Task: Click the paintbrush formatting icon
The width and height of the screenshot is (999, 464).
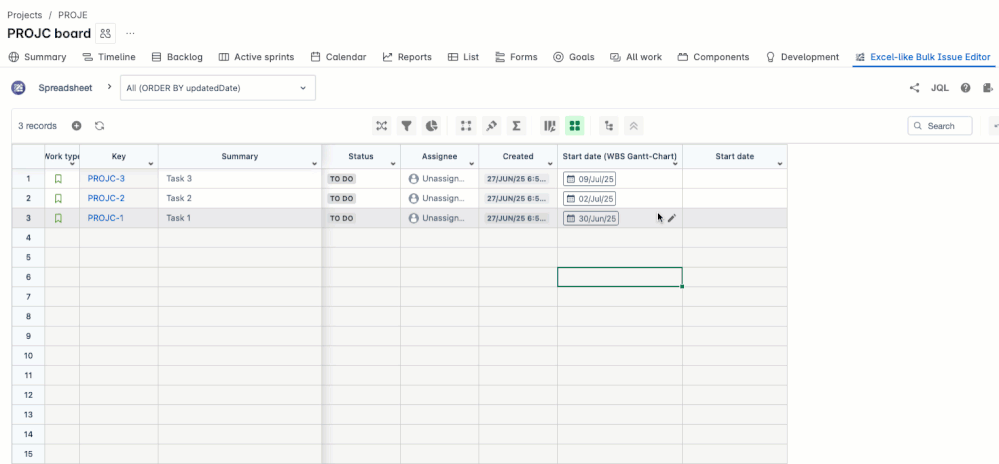Action: click(x=491, y=126)
